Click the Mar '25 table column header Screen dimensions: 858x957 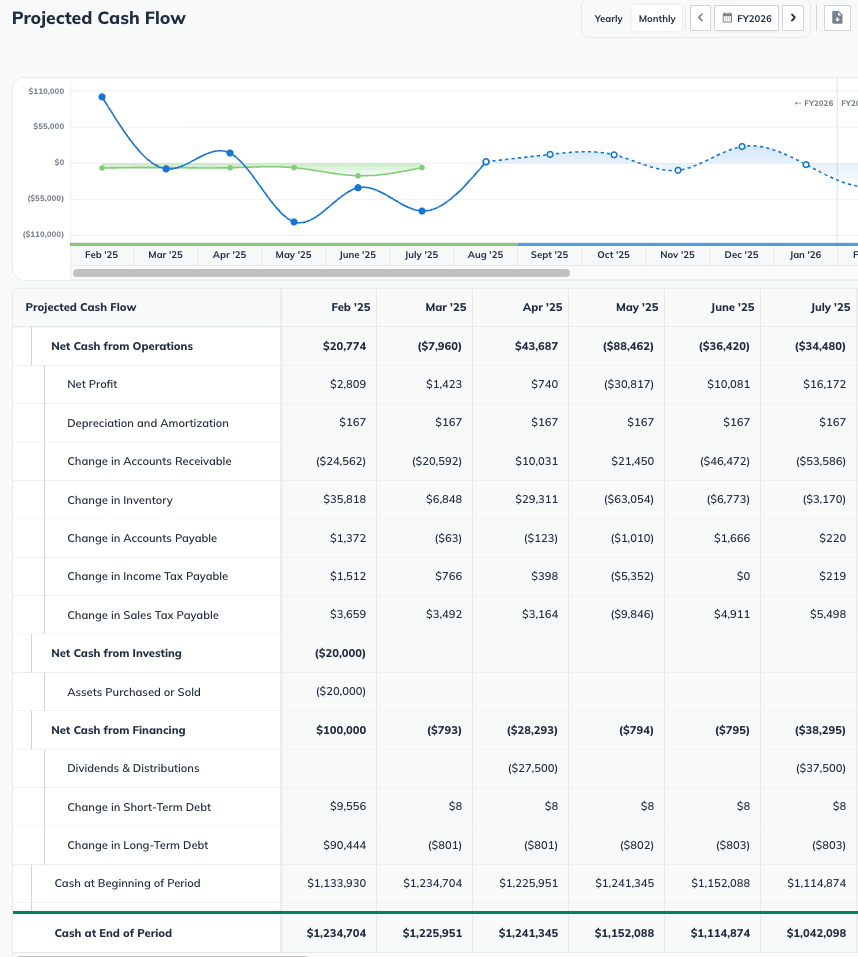click(x=445, y=307)
